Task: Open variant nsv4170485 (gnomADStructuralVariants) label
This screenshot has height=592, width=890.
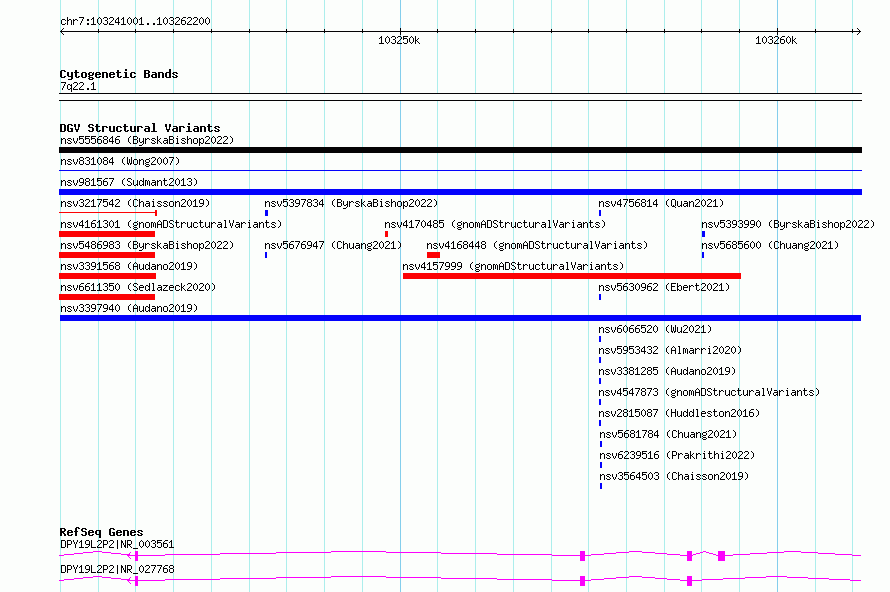Action: pos(495,224)
